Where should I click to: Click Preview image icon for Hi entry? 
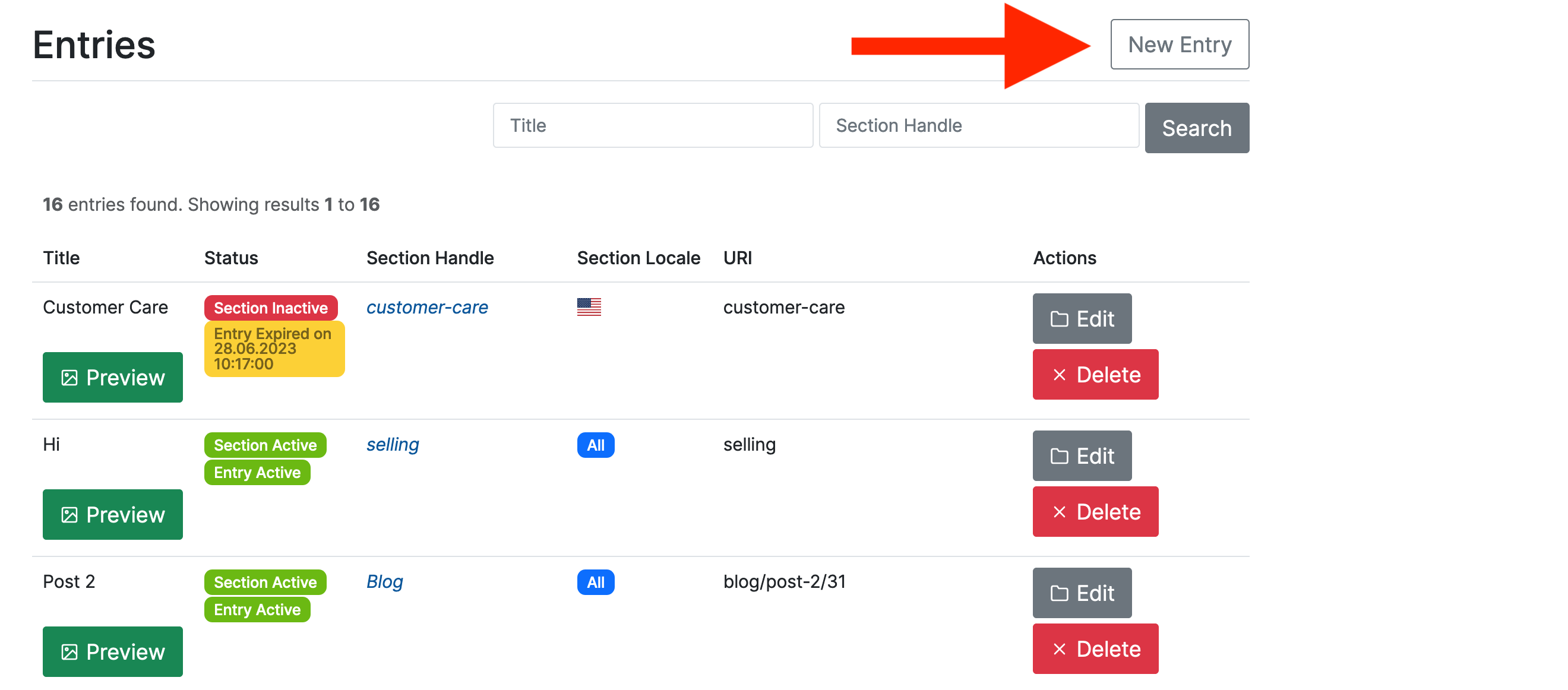(69, 515)
